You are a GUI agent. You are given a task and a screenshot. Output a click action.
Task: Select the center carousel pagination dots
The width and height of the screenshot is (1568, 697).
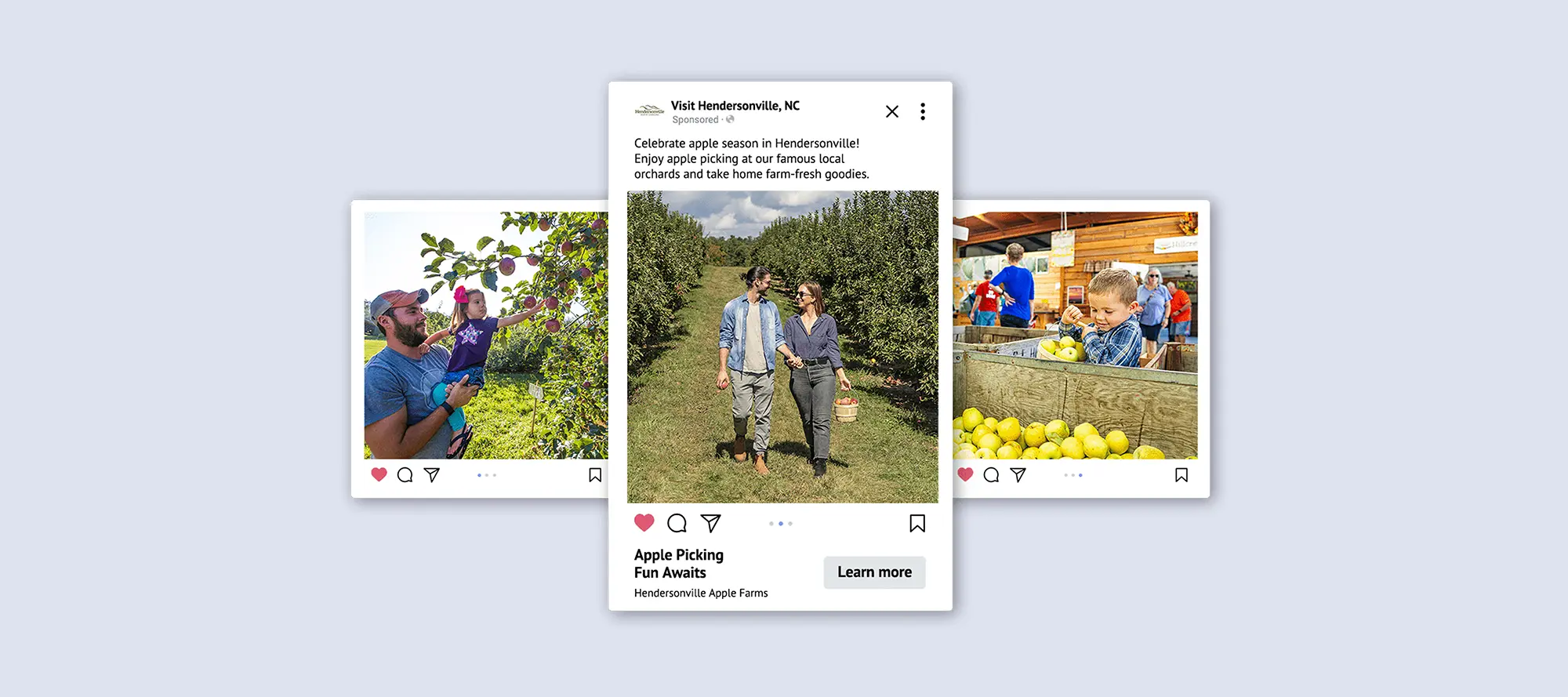point(781,524)
